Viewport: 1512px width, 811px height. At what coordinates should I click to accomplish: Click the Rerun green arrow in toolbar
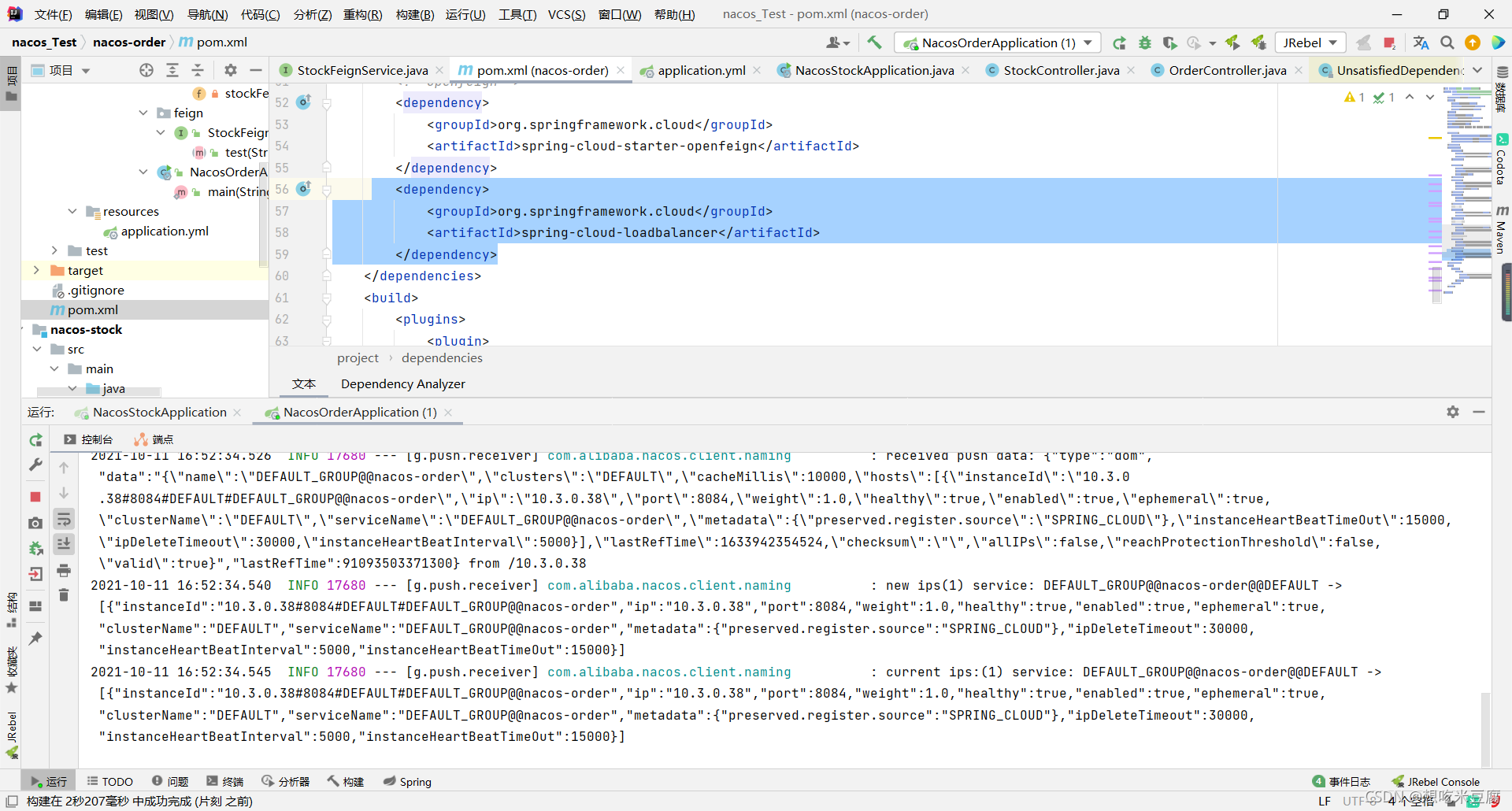point(1119,43)
